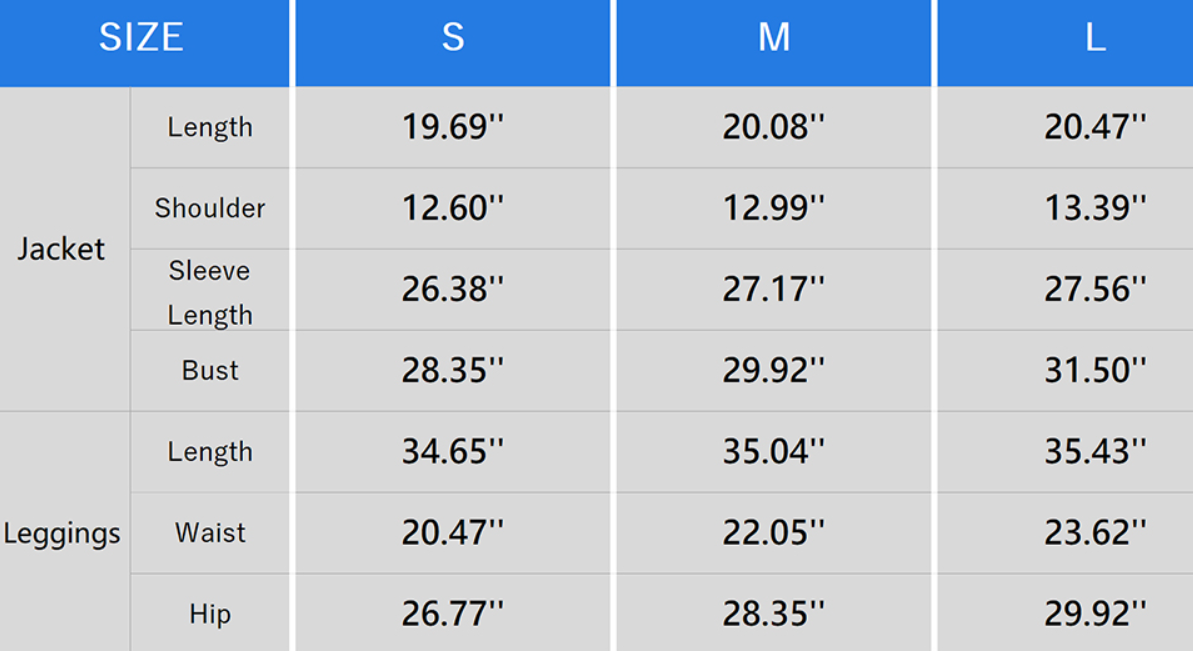The height and width of the screenshot is (651, 1193).
Task: Click the 23.62'' waist value for L
Action: 1095,533
